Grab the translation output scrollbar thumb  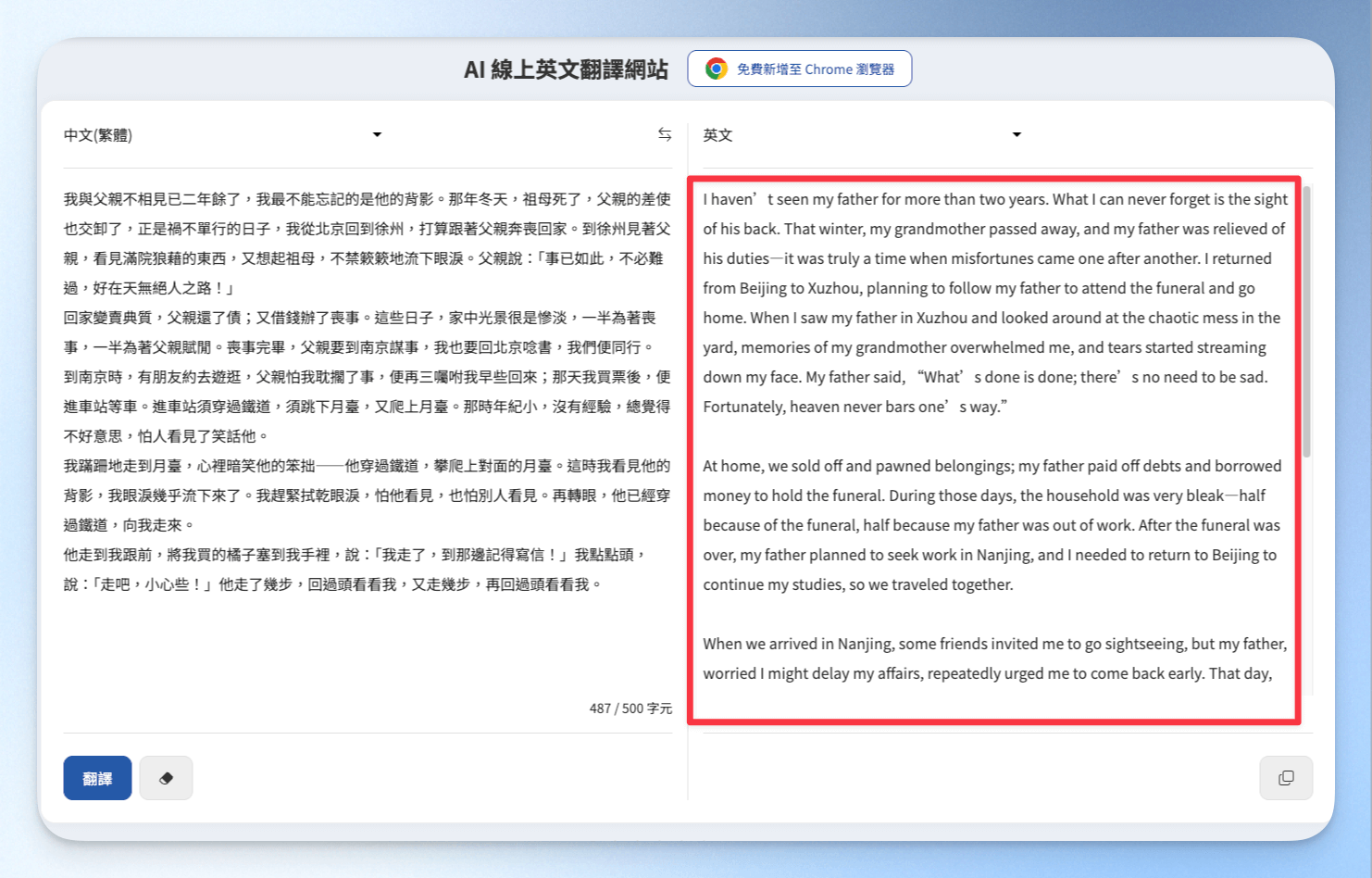click(1306, 320)
